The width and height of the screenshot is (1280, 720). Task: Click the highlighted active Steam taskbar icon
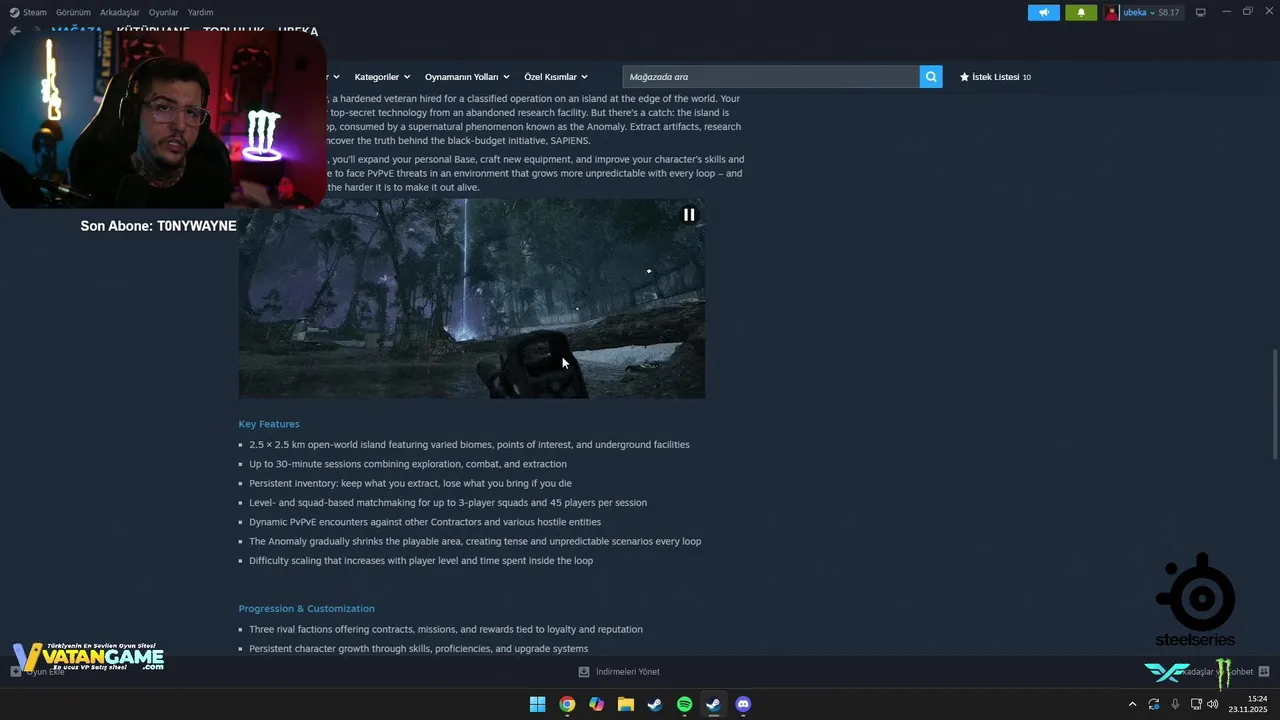click(x=713, y=704)
